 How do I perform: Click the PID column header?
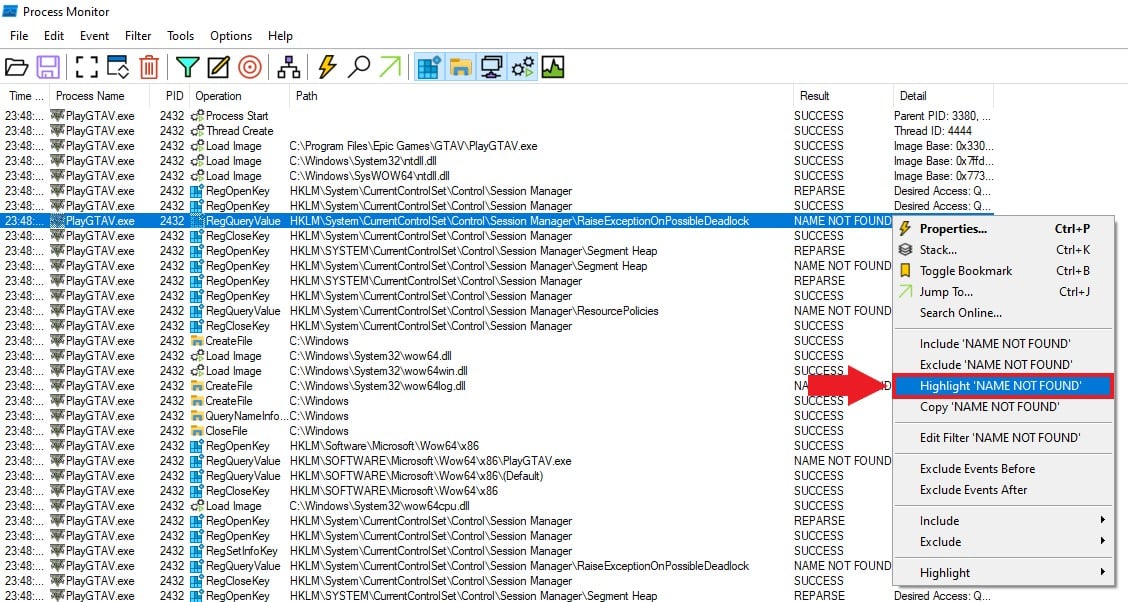click(169, 96)
